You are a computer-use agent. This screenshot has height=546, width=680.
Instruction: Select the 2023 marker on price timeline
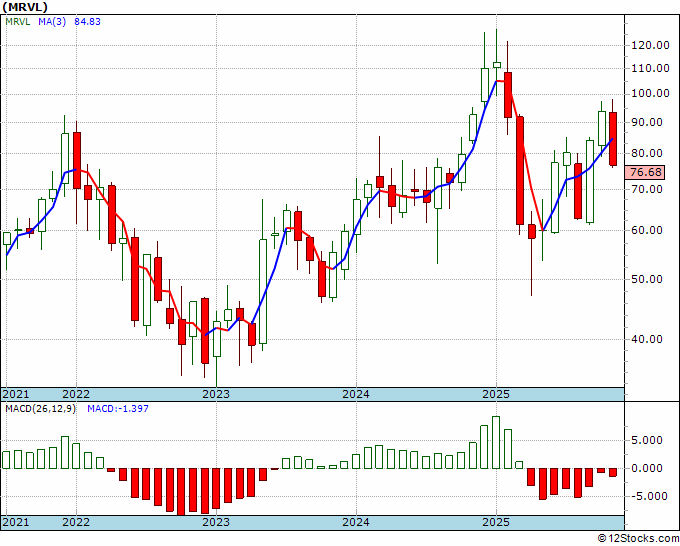[x=216, y=395]
